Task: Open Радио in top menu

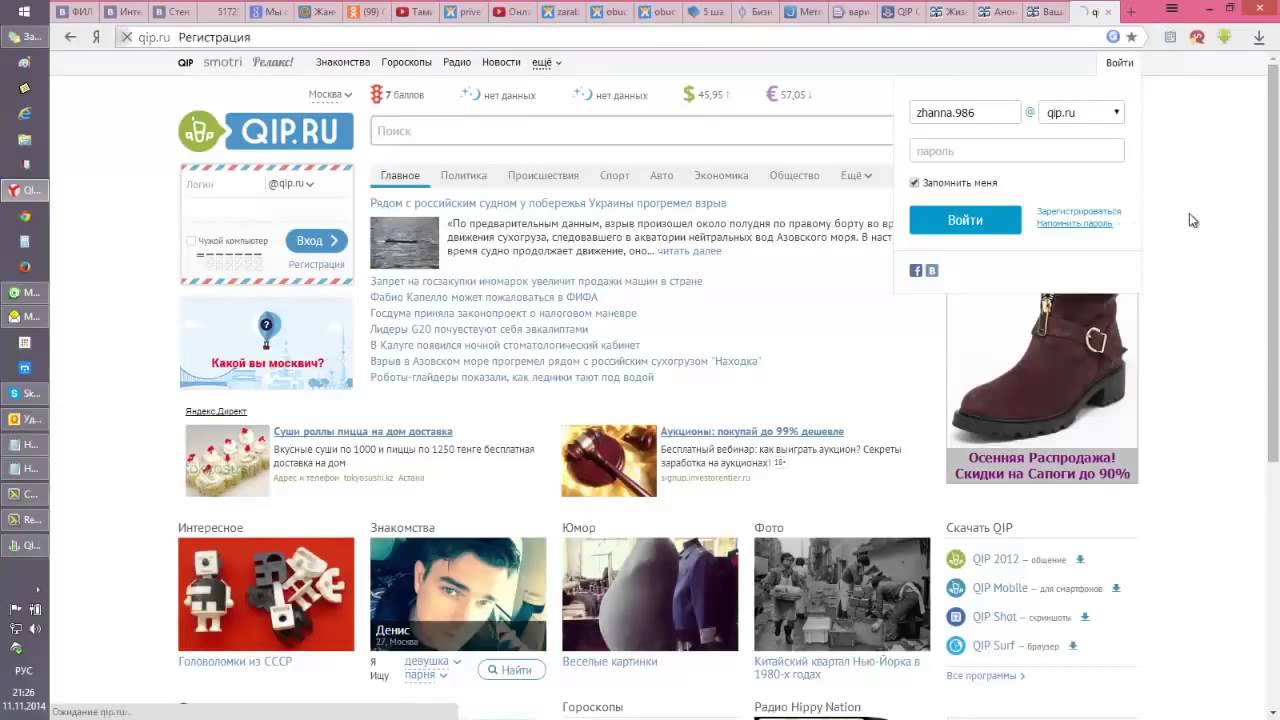Action: [457, 62]
